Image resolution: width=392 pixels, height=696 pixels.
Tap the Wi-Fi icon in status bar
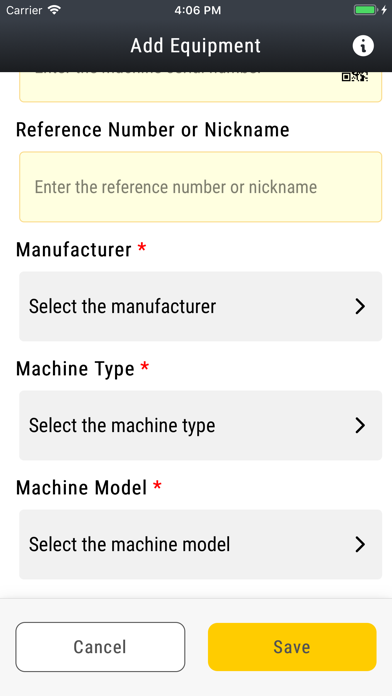55,10
